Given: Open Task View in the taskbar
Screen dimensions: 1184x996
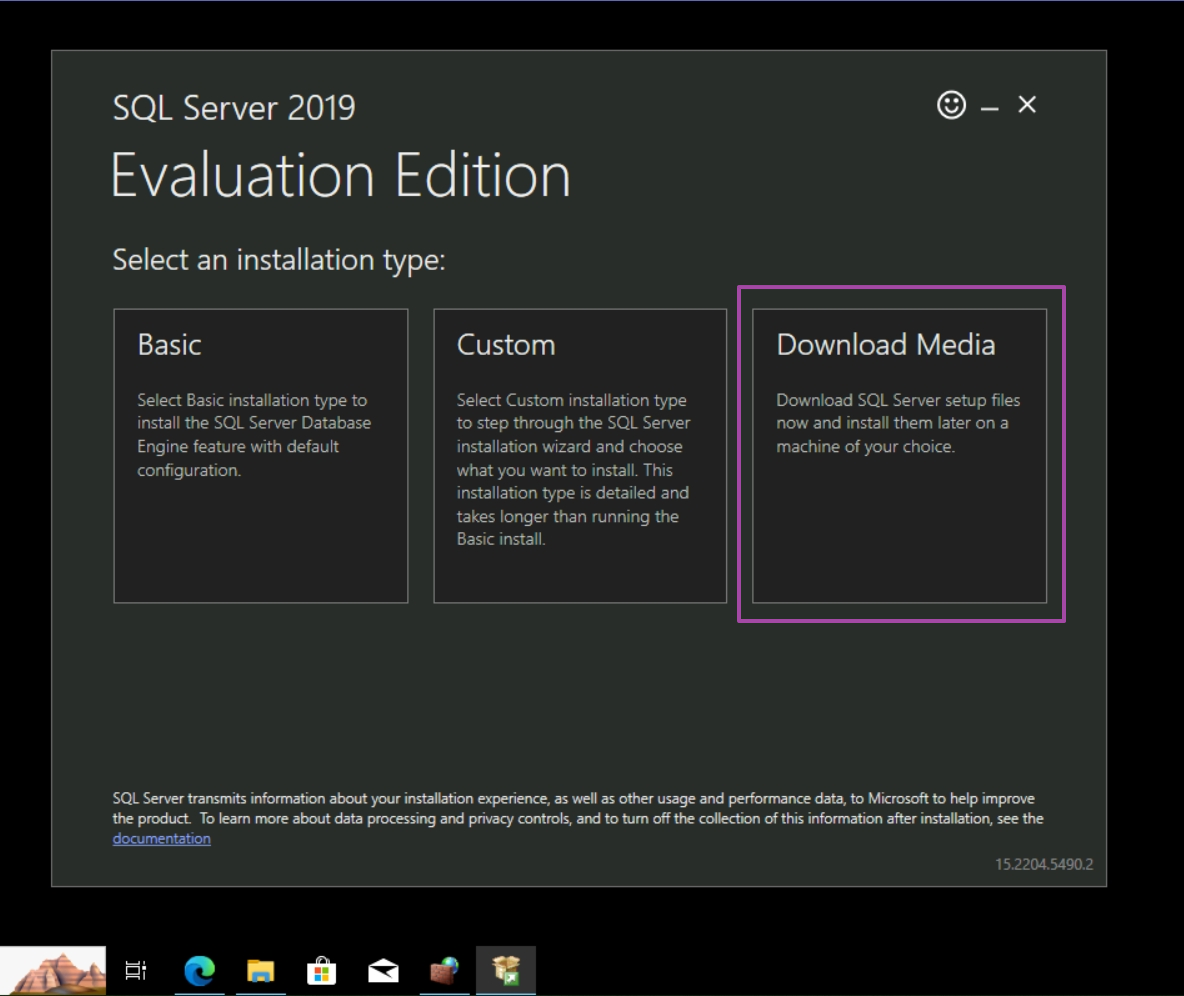Looking at the screenshot, I should click(x=136, y=970).
